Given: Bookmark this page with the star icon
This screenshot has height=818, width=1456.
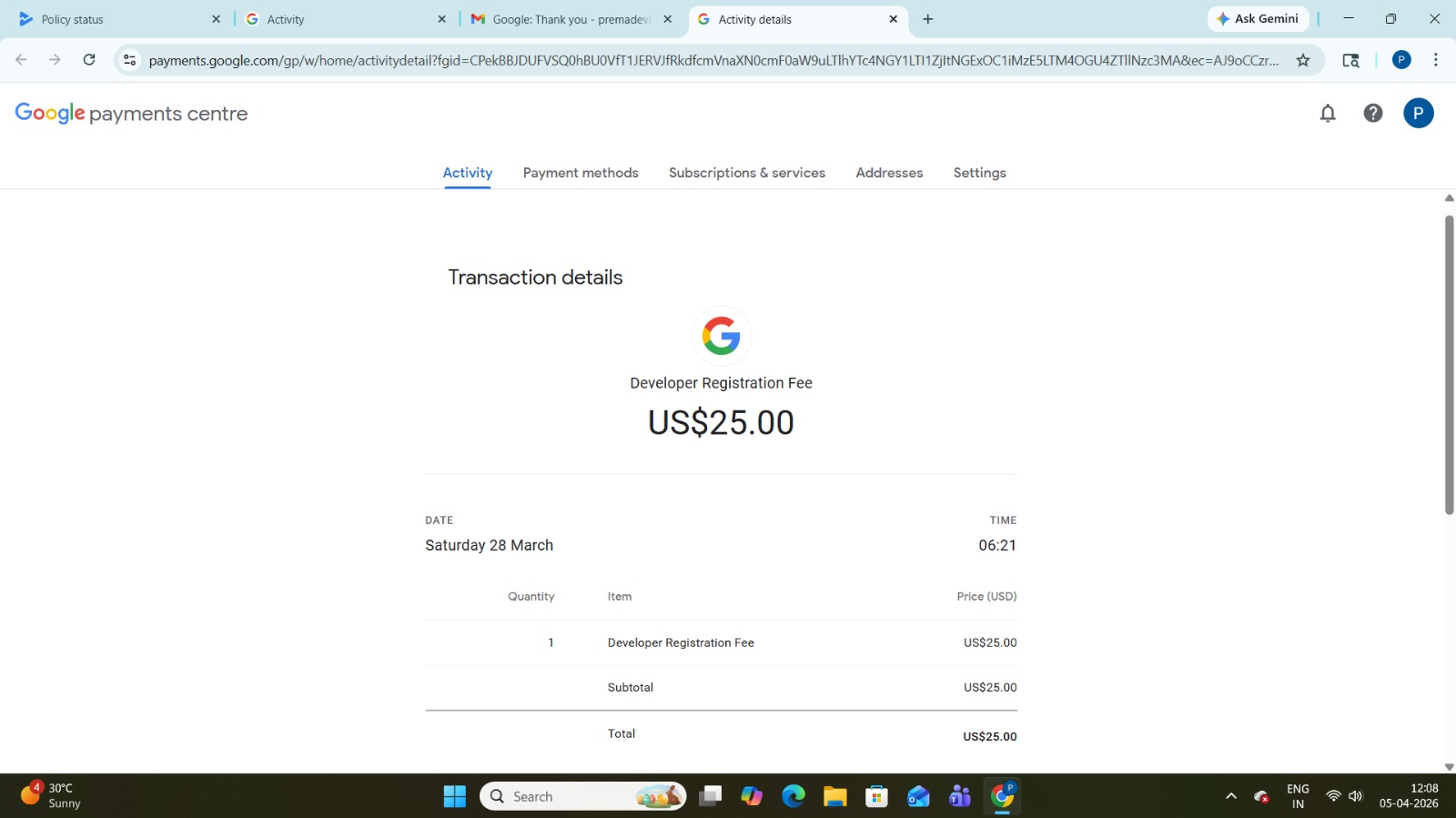Looking at the screenshot, I should click(x=1303, y=60).
